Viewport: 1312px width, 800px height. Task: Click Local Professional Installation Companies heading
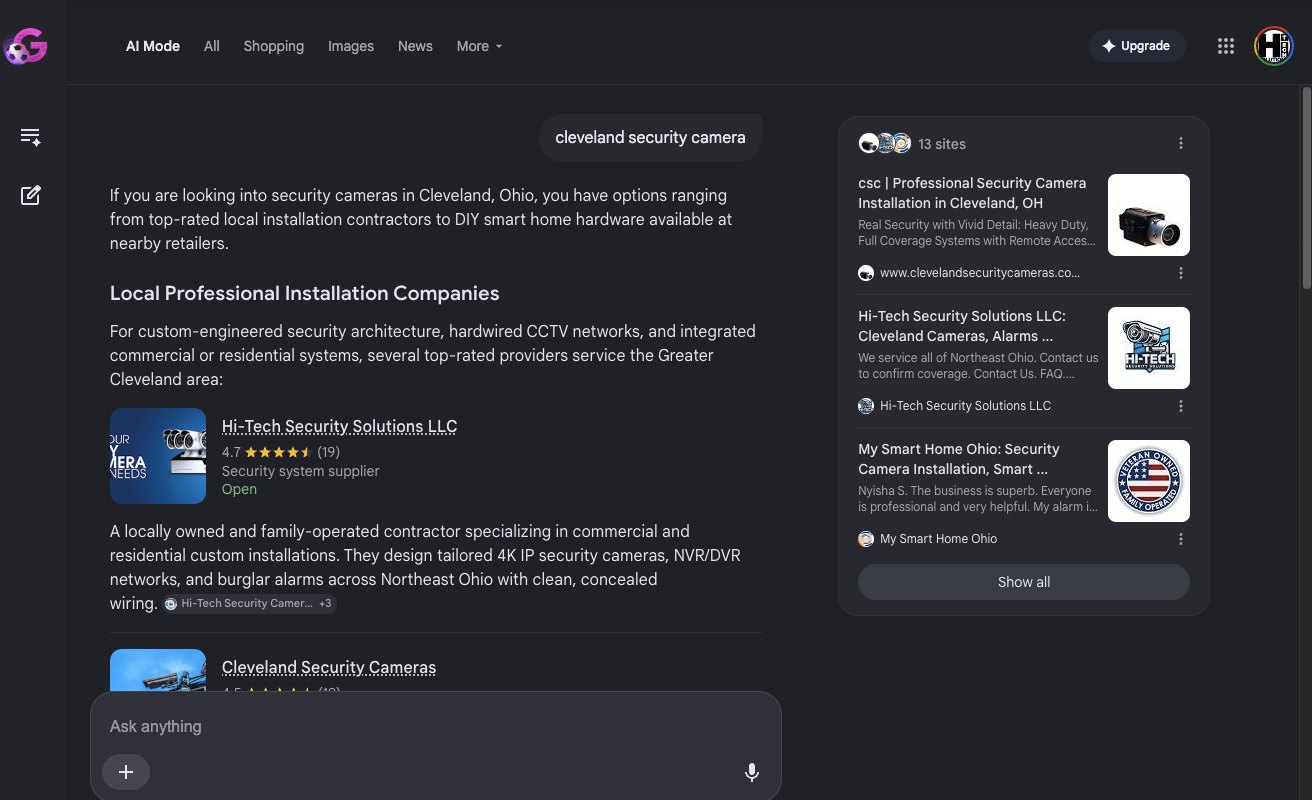click(x=305, y=294)
